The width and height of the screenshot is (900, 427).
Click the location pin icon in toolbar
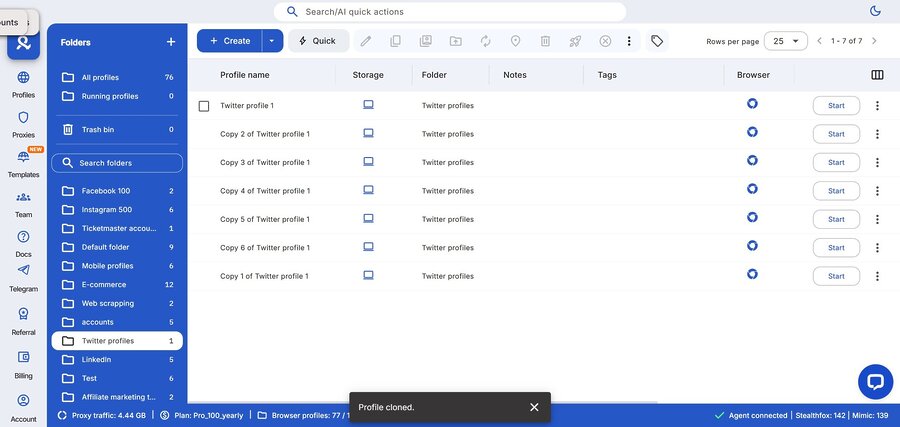tap(515, 41)
